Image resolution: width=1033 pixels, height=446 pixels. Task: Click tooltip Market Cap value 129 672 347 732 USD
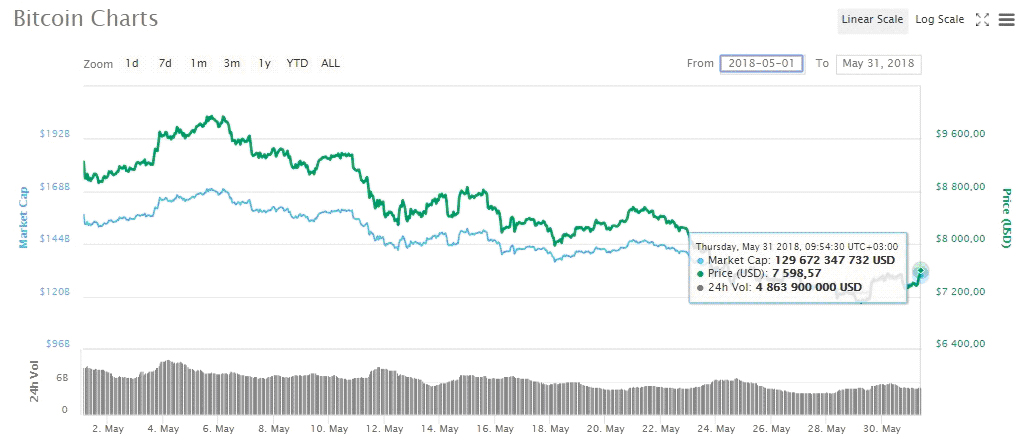835,260
